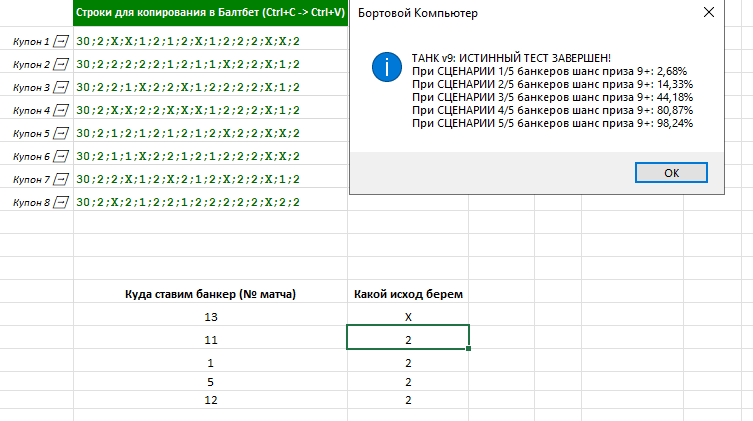The image size is (753, 421).
Task: Close the Бортовой Компьютер dialog
Action: click(x=709, y=12)
